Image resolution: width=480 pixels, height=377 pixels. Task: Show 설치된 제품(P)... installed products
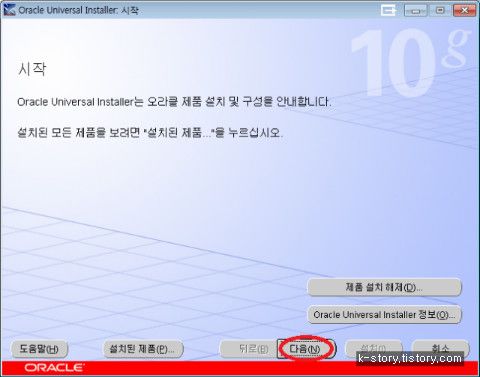click(143, 349)
